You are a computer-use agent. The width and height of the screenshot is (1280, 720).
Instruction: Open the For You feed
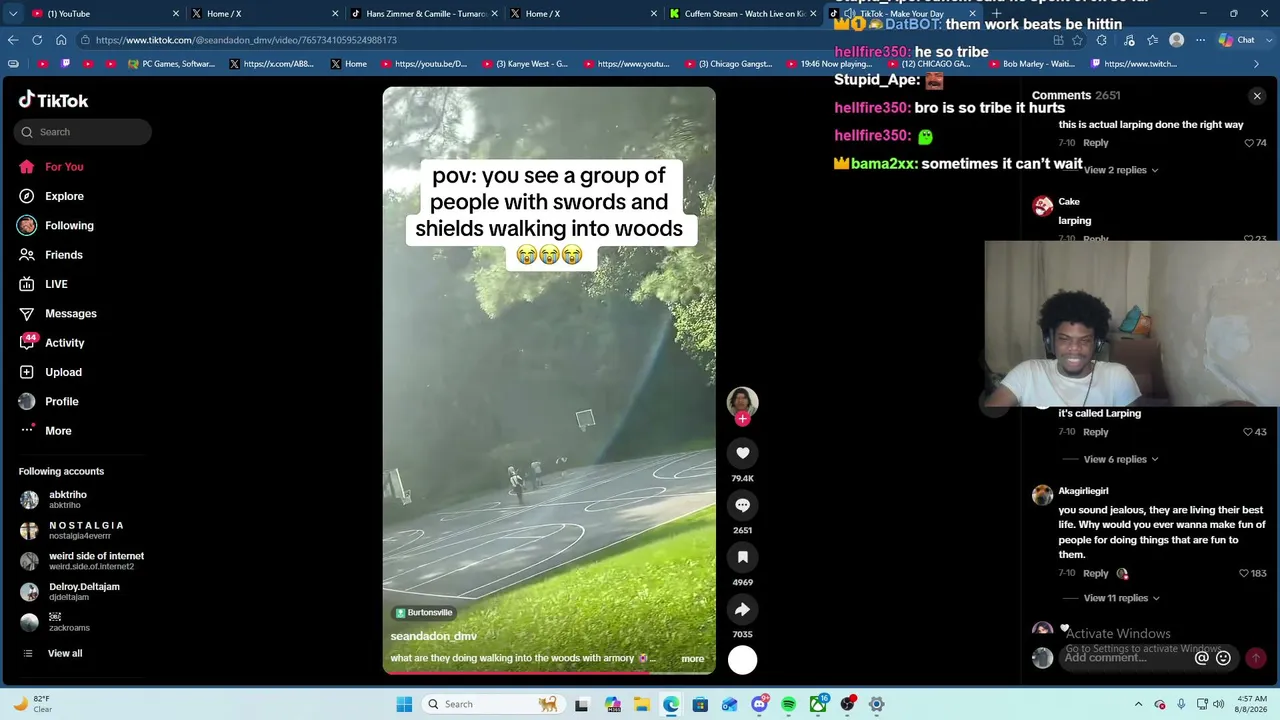pyautogui.click(x=64, y=167)
